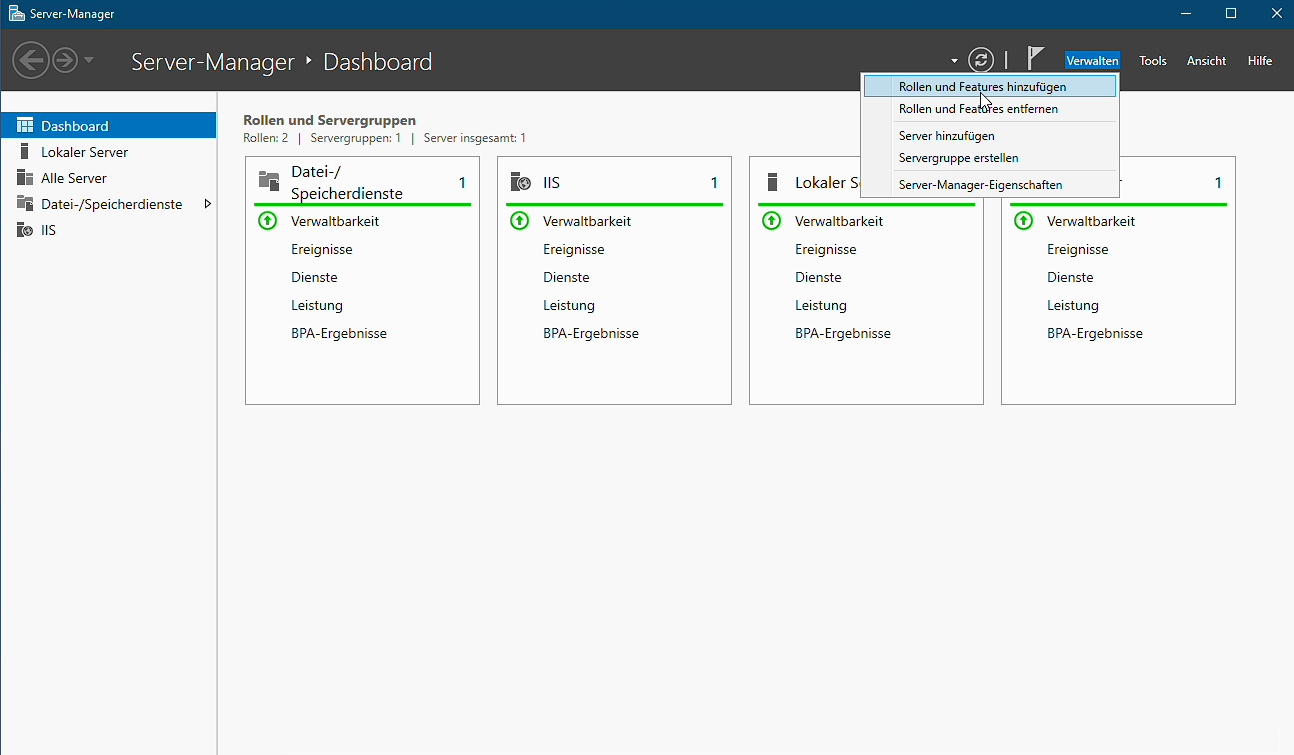This screenshot has width=1294, height=755.
Task: Click the Dashboard icon in the sidebar
Action: pos(25,126)
